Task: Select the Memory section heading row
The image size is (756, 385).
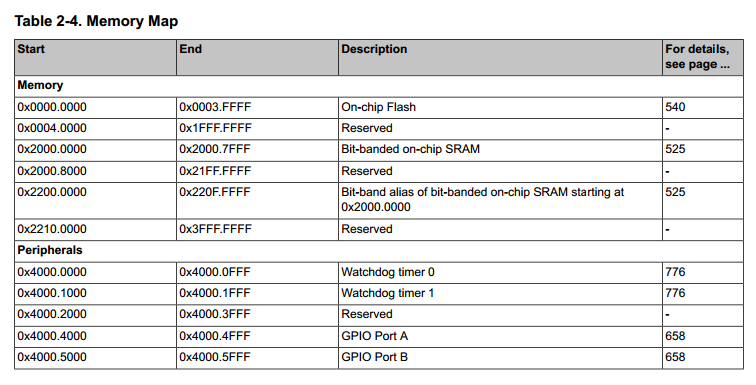Action: (x=379, y=86)
